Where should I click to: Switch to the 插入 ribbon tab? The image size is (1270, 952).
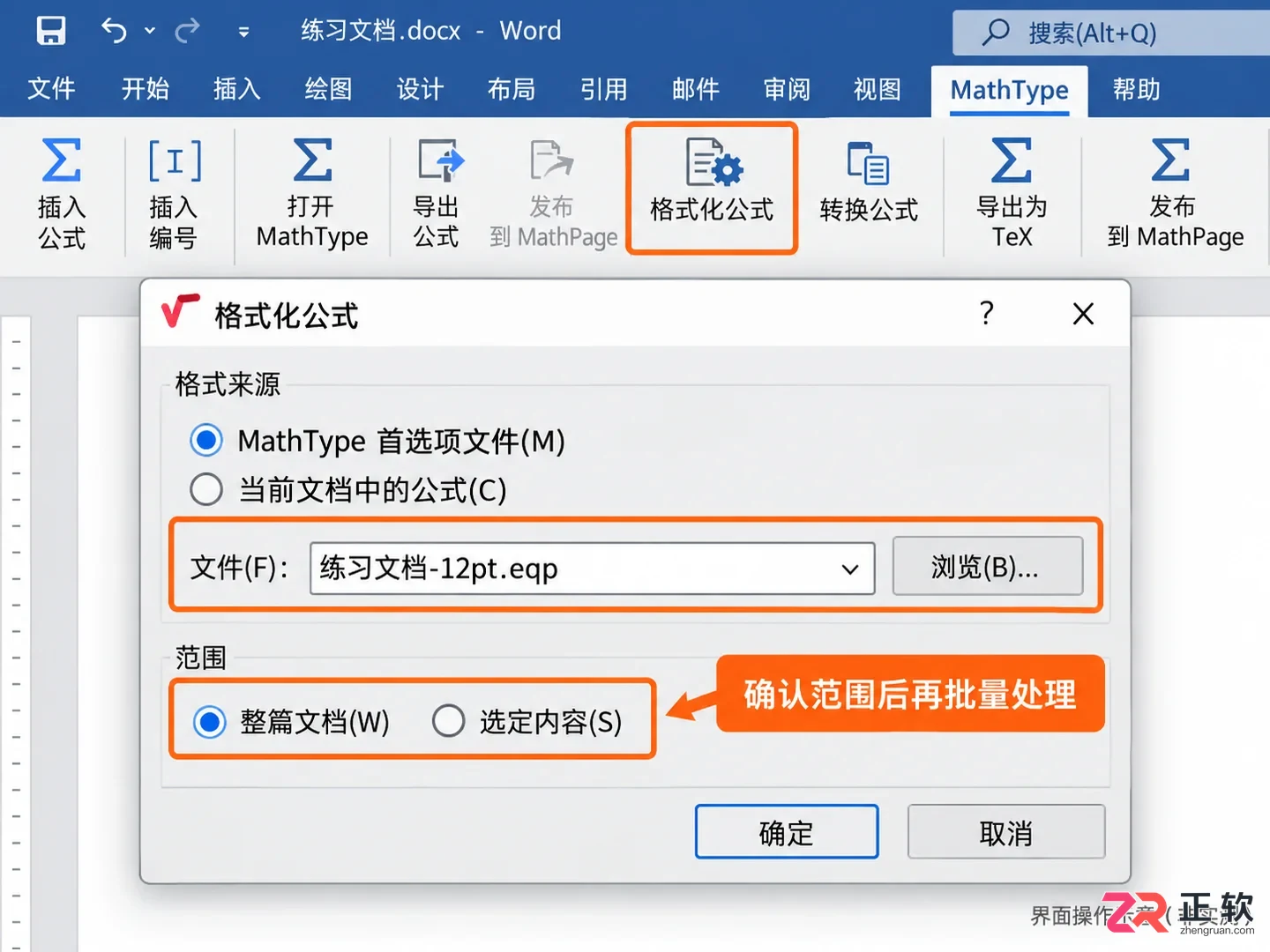[237, 89]
